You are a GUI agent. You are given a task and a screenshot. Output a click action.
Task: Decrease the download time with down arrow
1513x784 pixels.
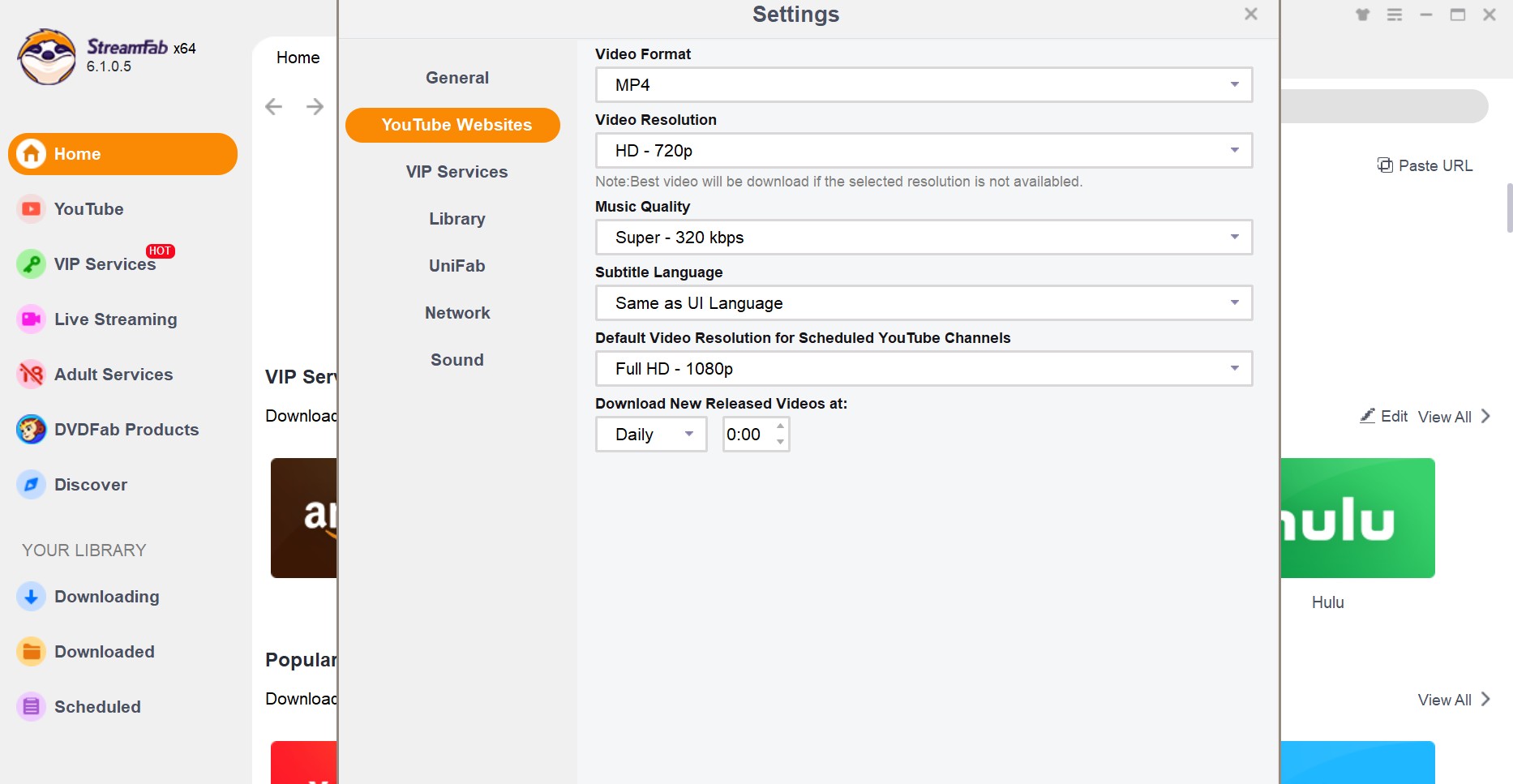pyautogui.click(x=780, y=442)
